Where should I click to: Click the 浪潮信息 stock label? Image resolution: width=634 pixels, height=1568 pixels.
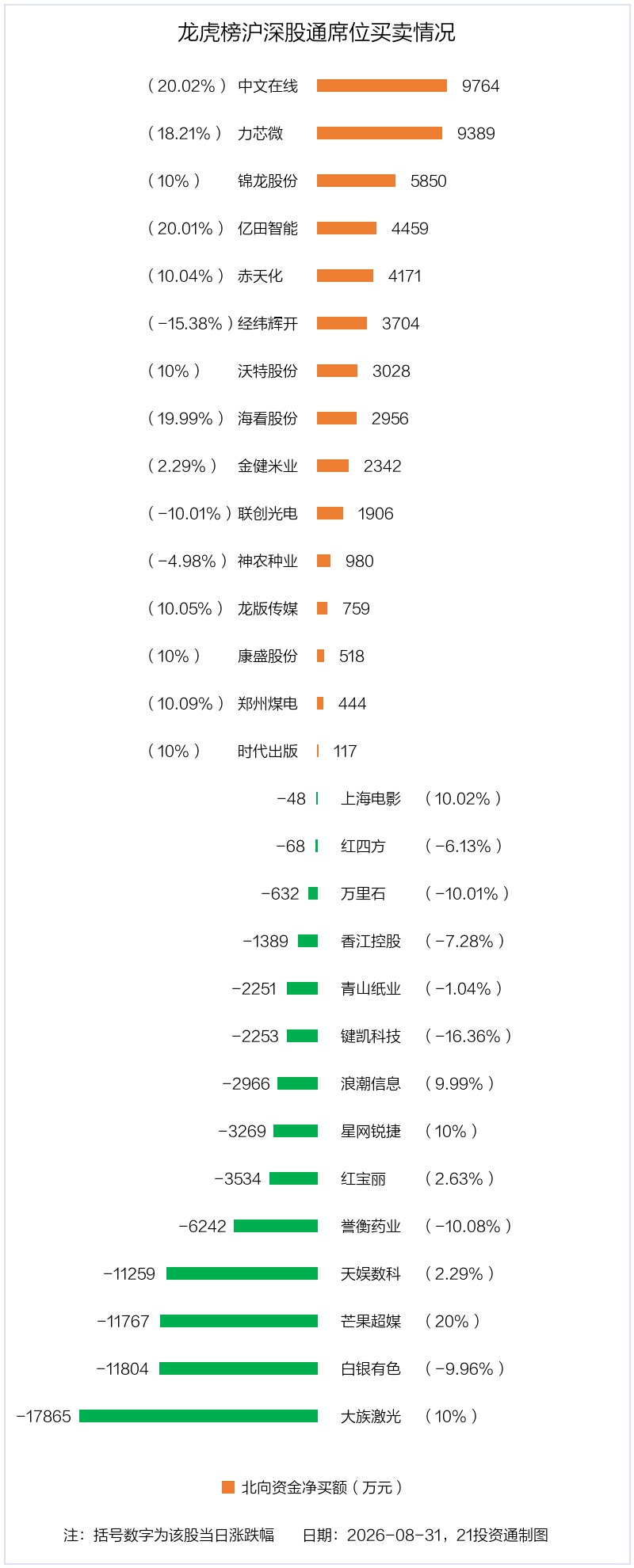[371, 1083]
